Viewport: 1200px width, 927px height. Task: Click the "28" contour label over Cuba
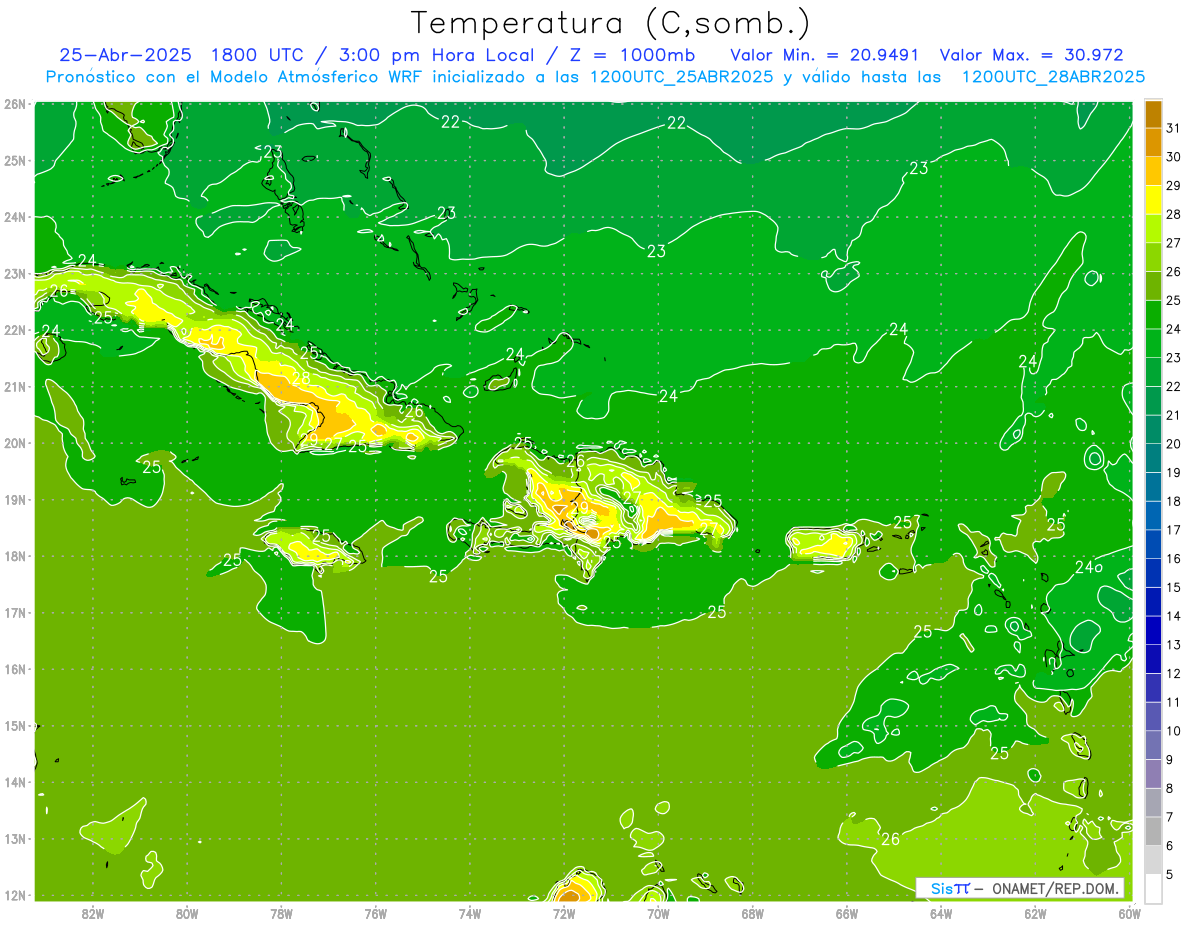(300, 379)
